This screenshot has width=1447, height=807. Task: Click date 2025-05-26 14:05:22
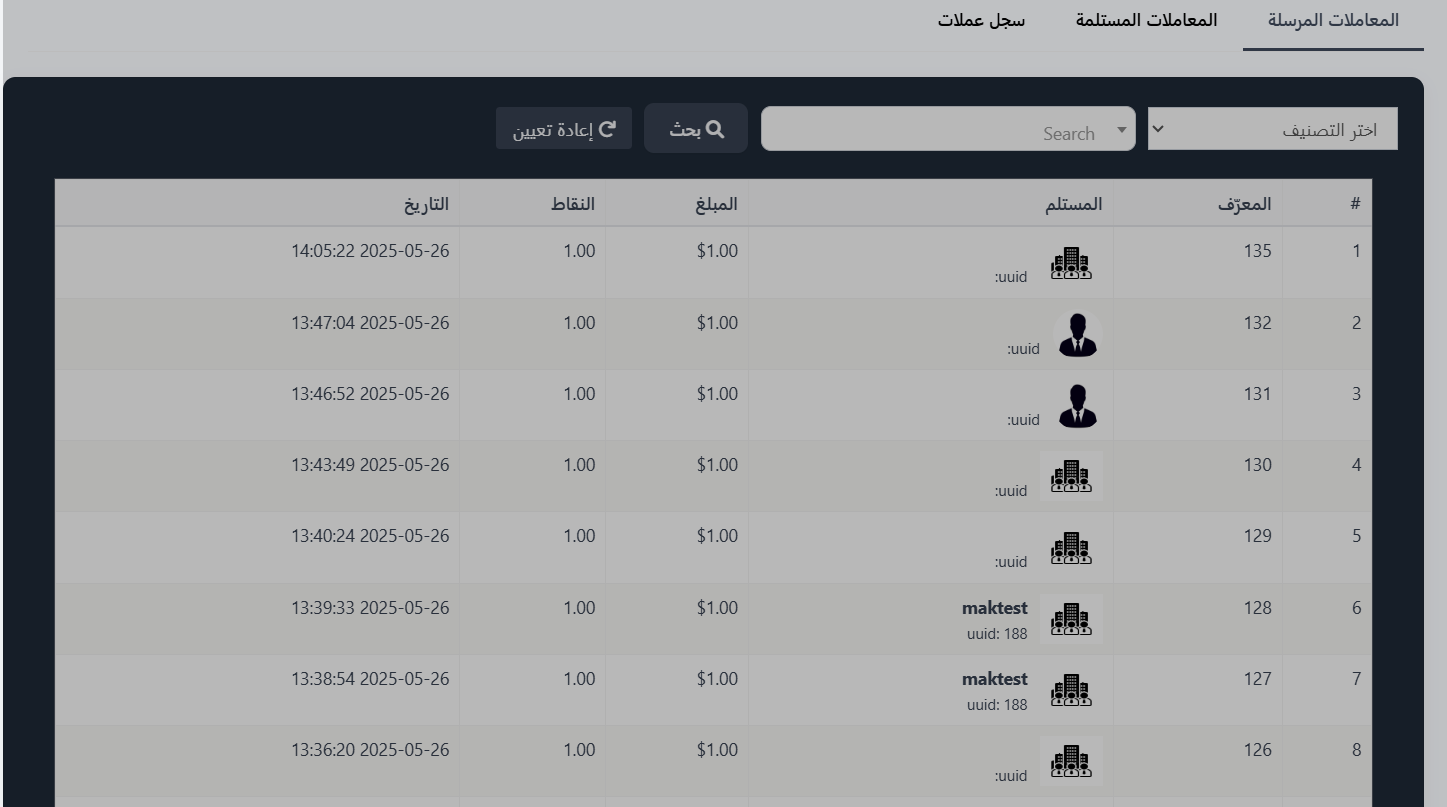[371, 251]
